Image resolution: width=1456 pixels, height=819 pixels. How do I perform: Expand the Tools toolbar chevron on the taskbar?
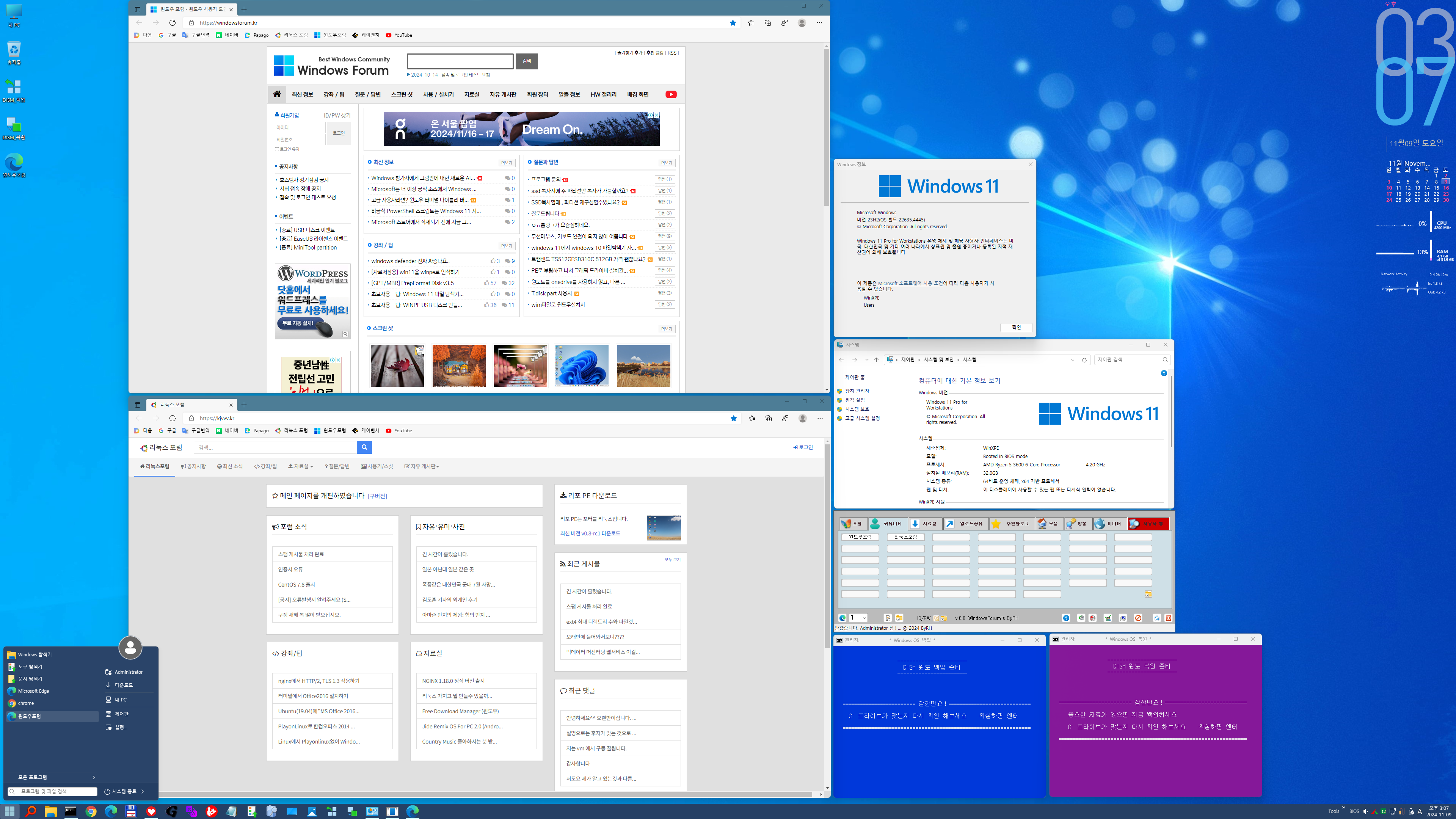(x=1343, y=808)
